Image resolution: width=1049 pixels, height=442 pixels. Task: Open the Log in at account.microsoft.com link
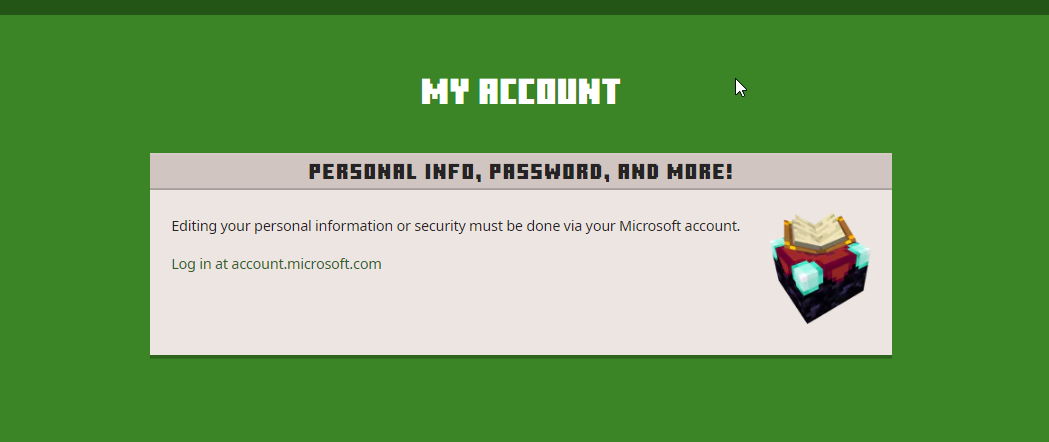(x=276, y=264)
